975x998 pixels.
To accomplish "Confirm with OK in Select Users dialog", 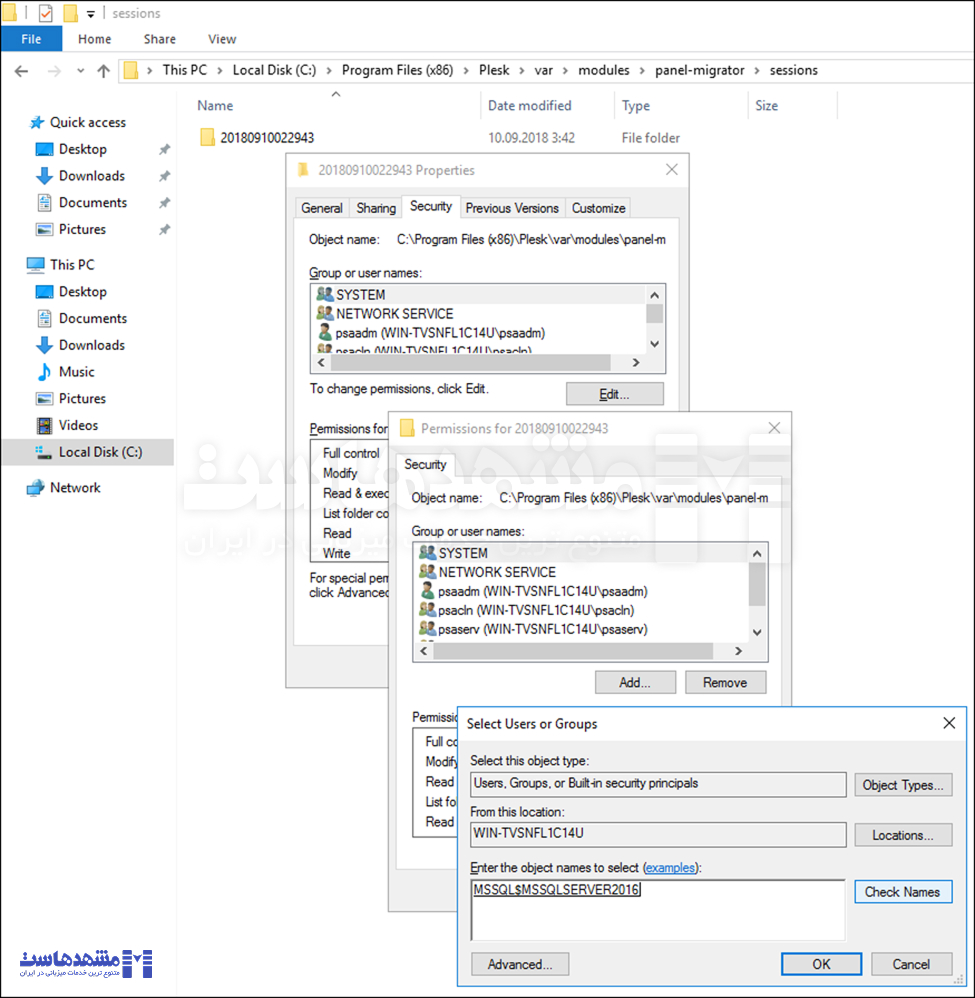I will point(822,964).
